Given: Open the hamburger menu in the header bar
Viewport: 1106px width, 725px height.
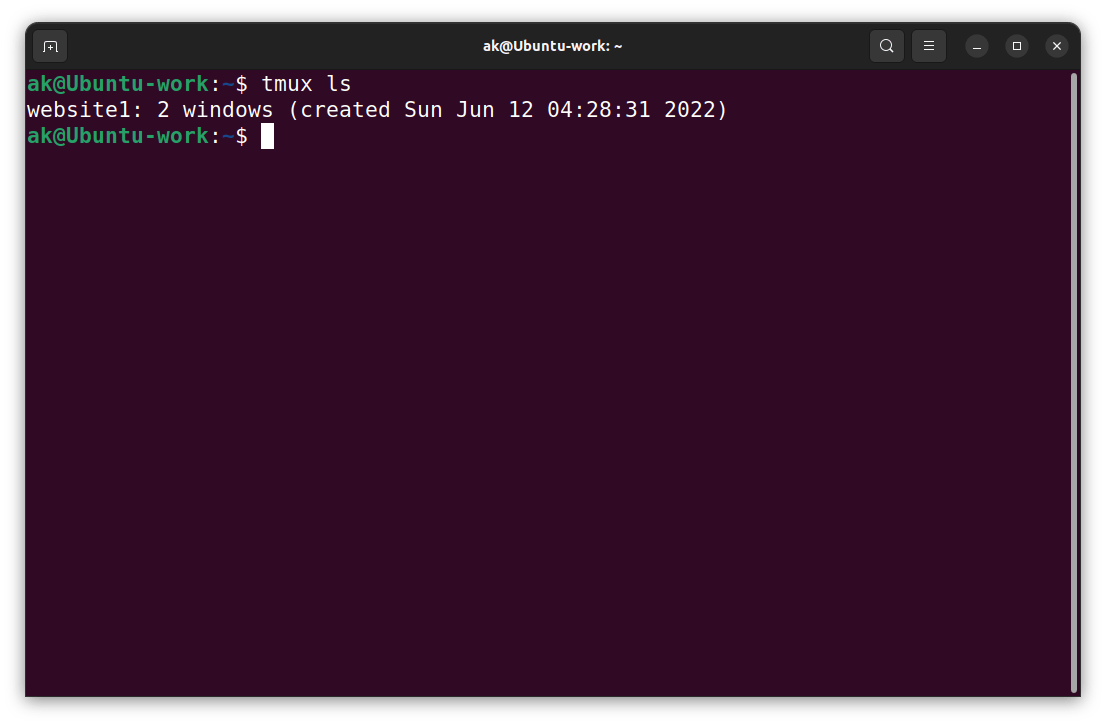Looking at the screenshot, I should tap(928, 46).
